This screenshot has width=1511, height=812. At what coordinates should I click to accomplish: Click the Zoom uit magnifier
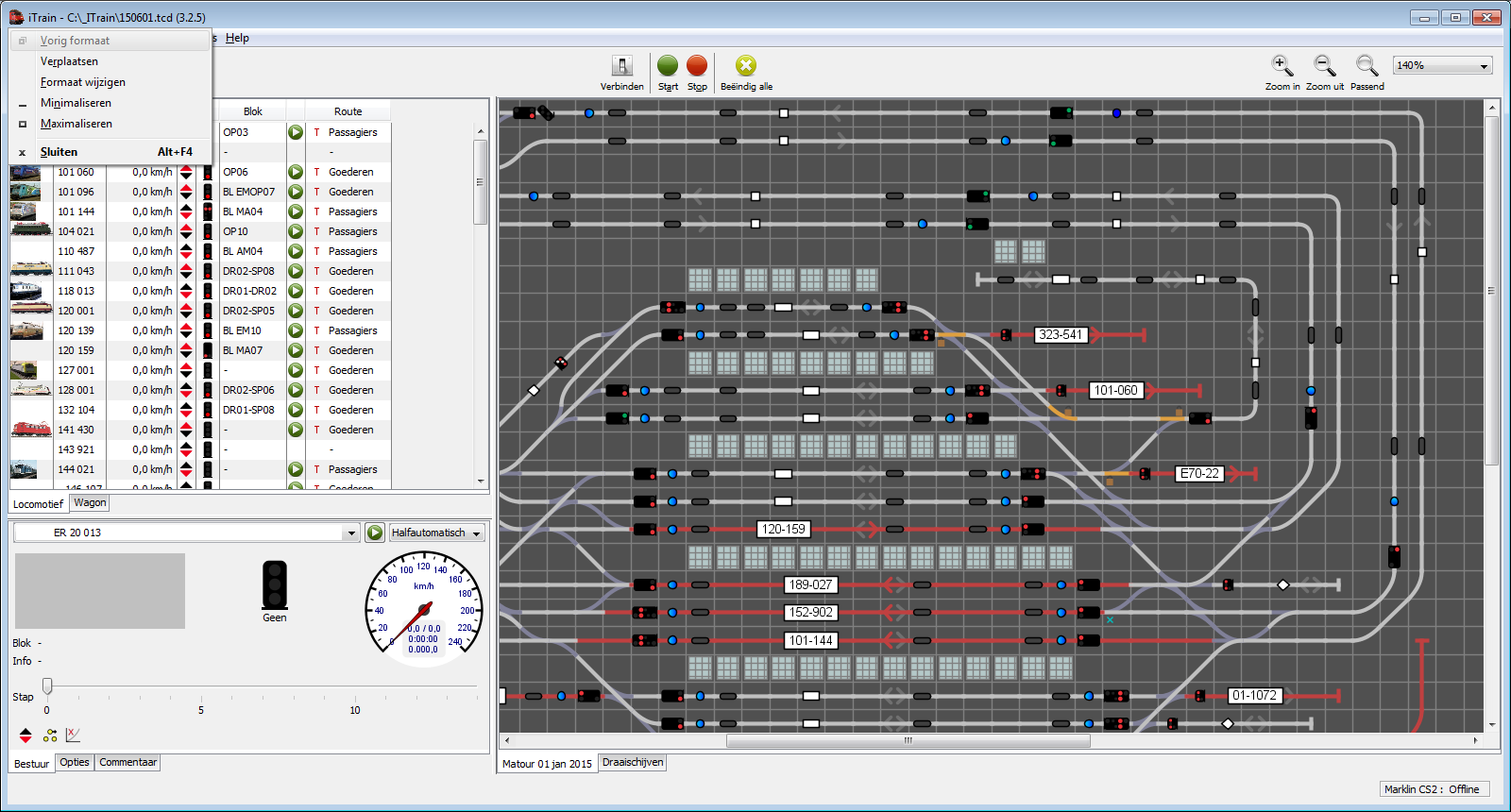pos(1325,65)
